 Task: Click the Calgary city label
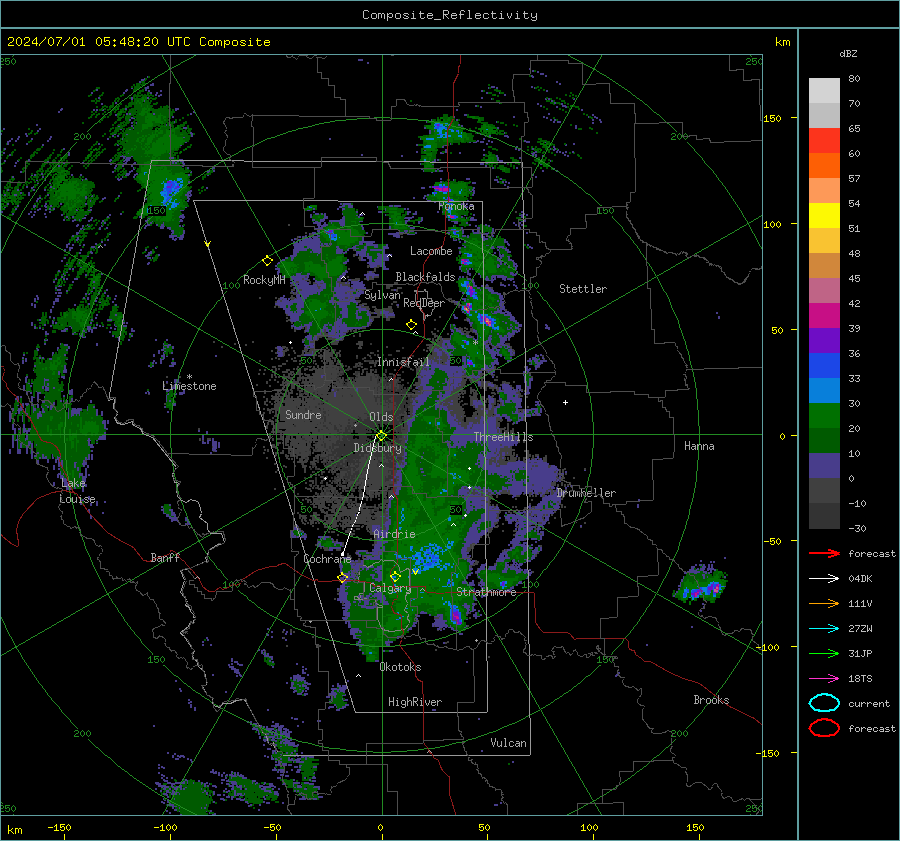pyautogui.click(x=390, y=588)
